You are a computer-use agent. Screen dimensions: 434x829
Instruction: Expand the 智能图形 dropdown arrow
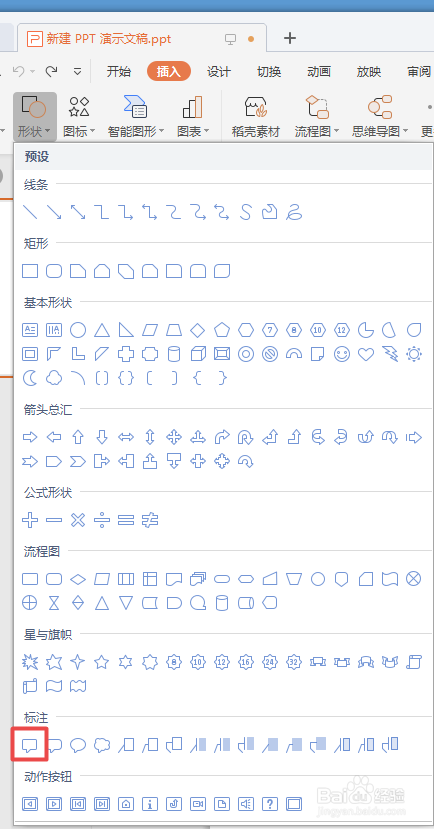pyautogui.click(x=161, y=132)
